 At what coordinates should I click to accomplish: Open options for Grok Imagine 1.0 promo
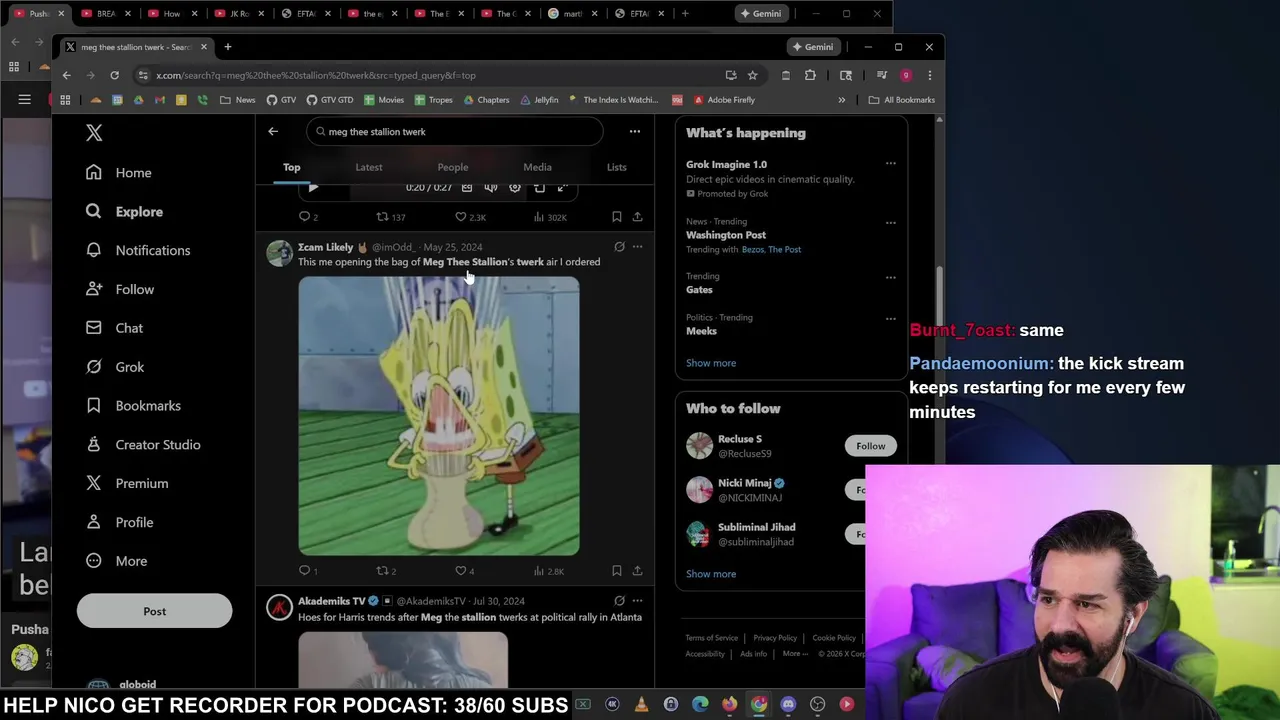tap(890, 164)
